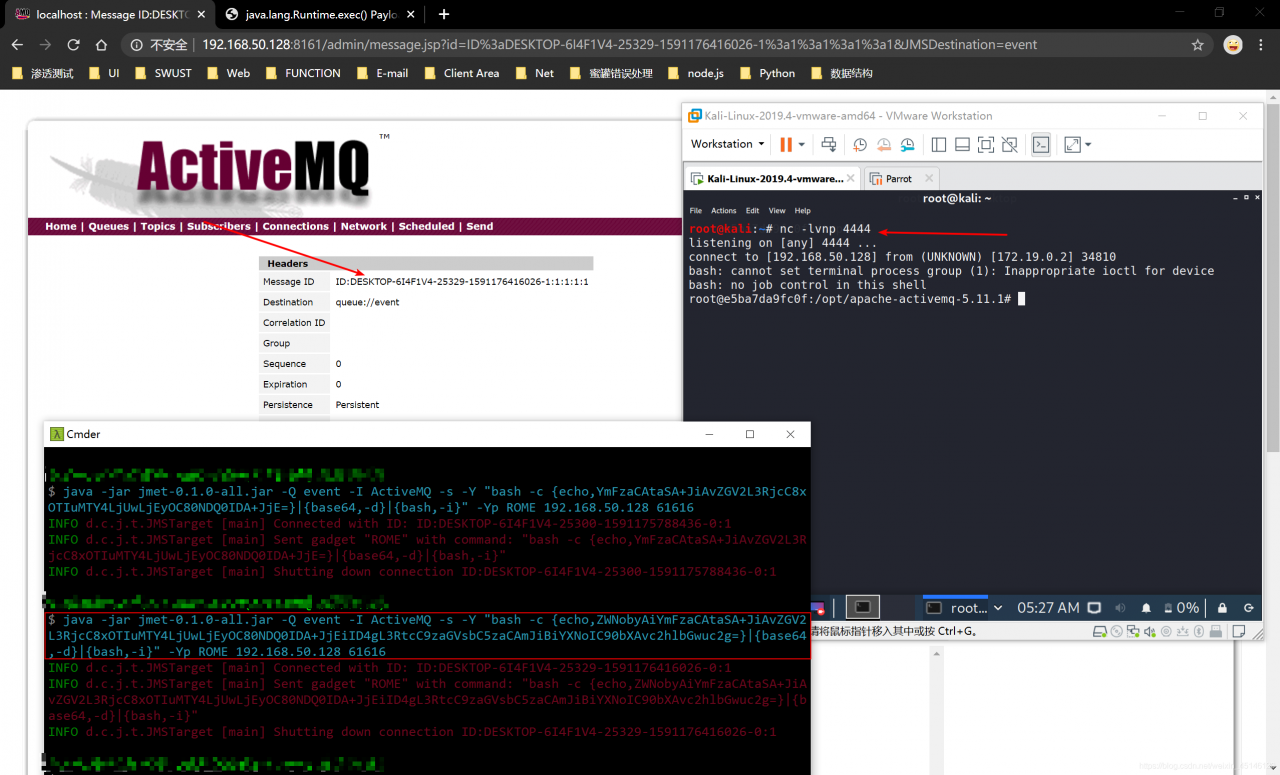
Task: Pause the virtual machine in VMware
Action: pos(786,145)
